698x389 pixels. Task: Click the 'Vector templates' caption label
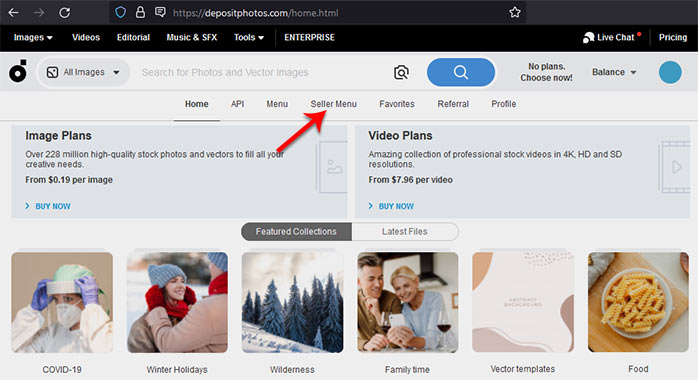click(523, 369)
